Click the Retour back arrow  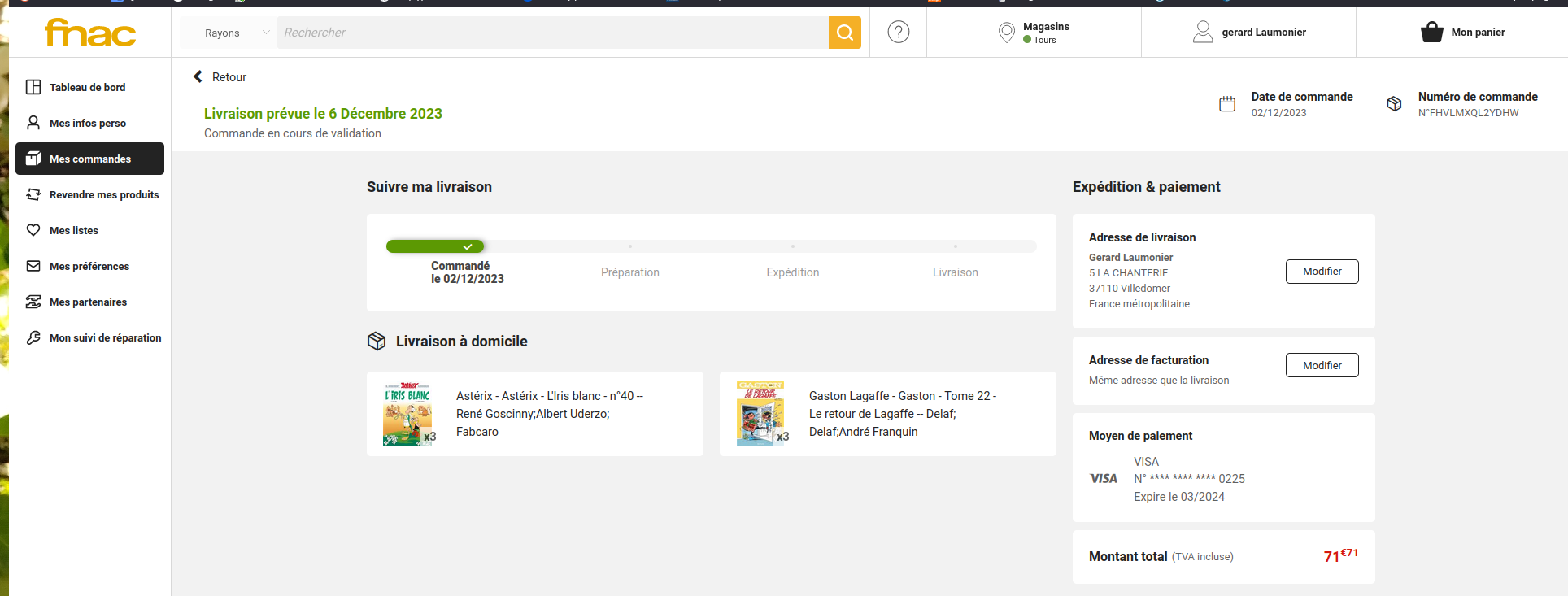[x=198, y=77]
